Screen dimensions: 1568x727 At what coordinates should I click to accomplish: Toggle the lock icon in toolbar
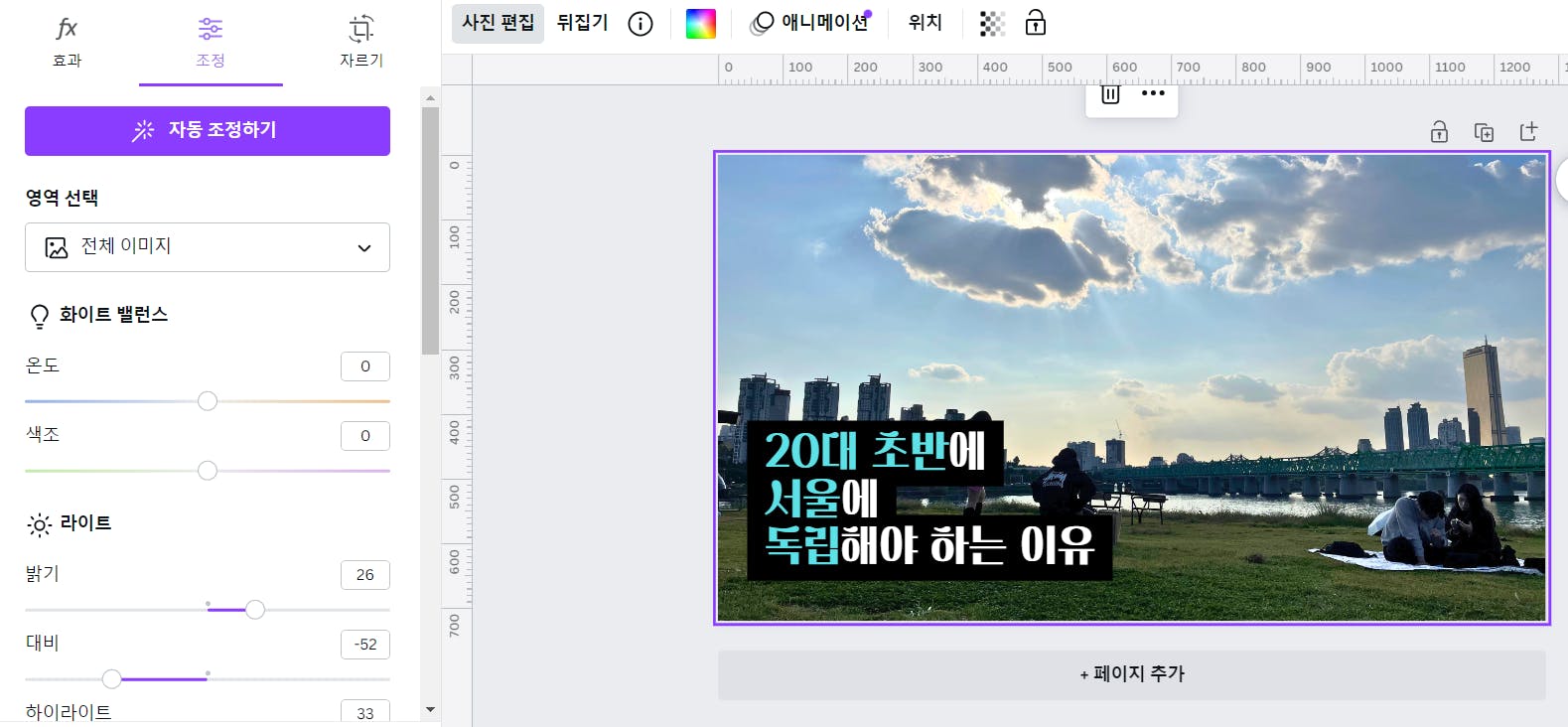pos(1036,23)
